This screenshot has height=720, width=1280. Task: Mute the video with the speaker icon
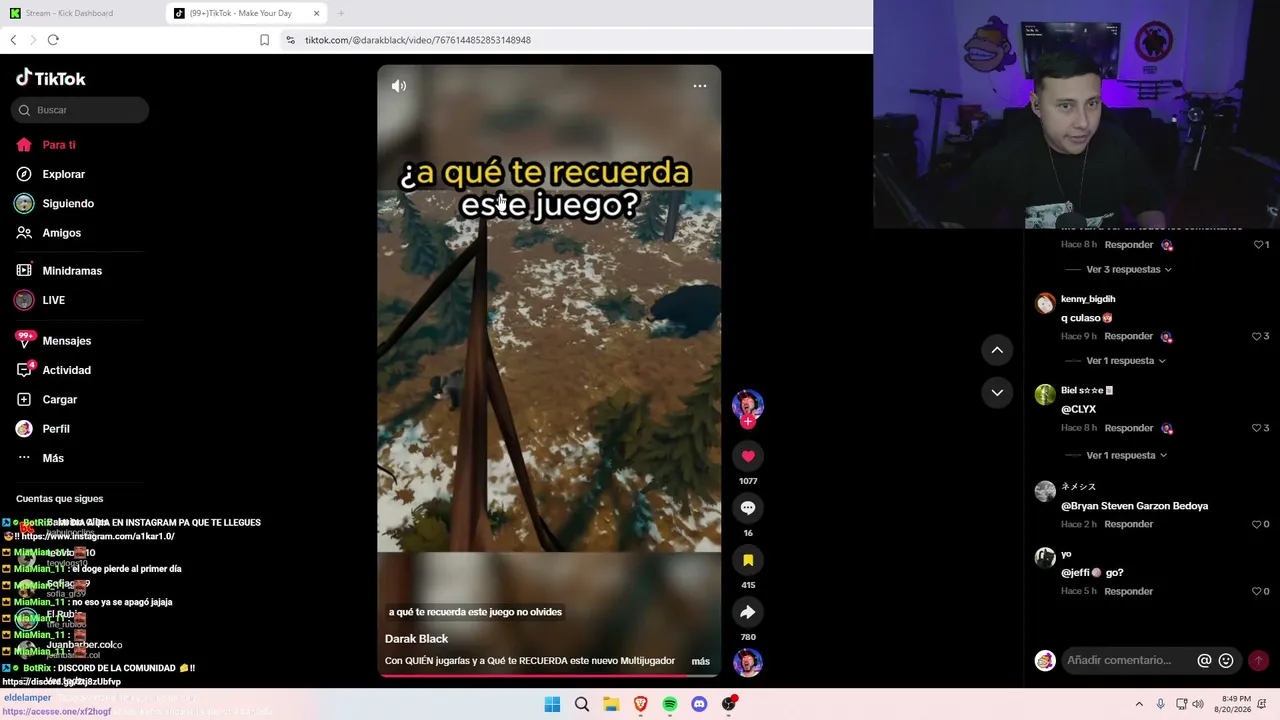point(399,86)
